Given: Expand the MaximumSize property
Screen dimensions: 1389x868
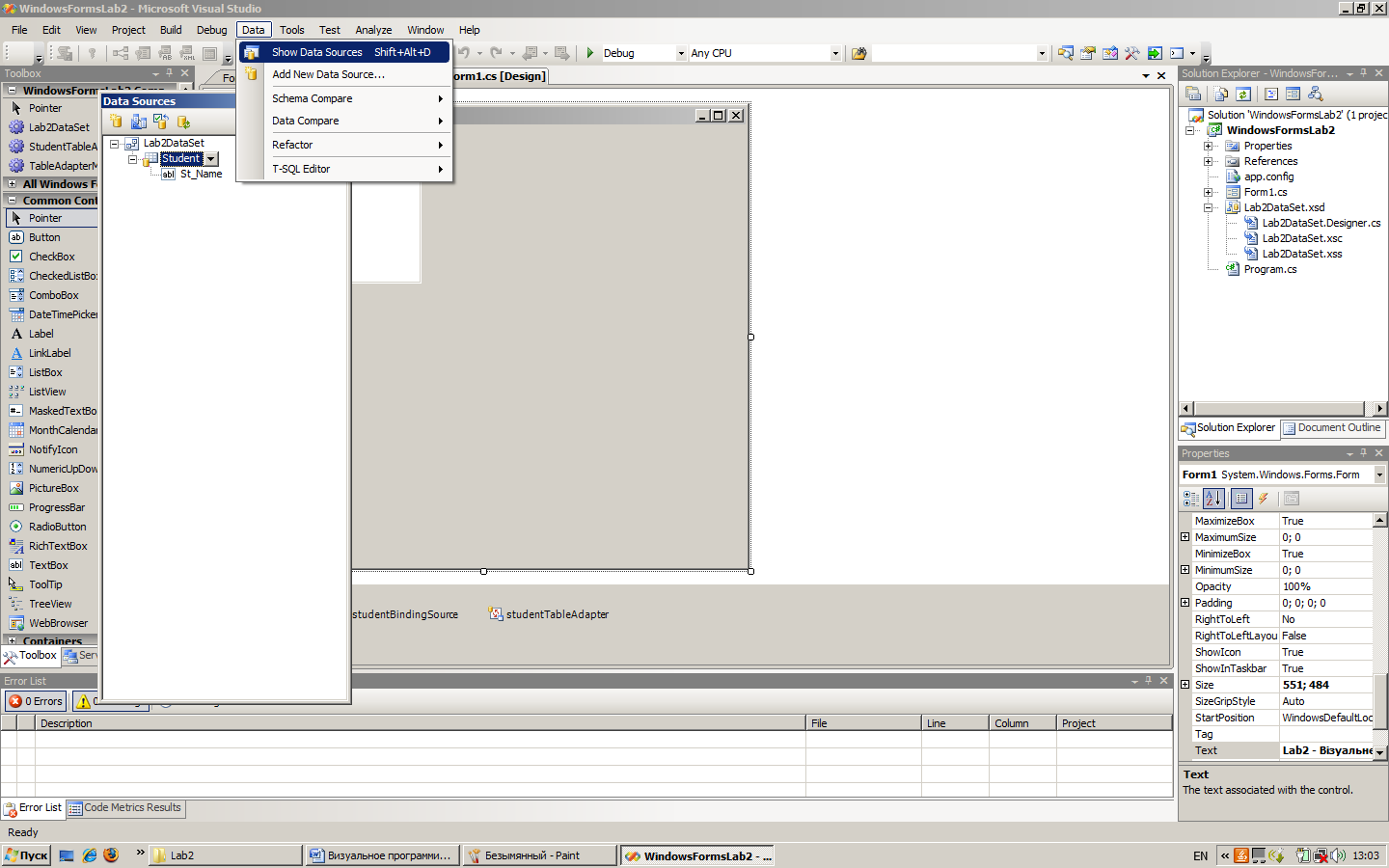Looking at the screenshot, I should (1185, 537).
